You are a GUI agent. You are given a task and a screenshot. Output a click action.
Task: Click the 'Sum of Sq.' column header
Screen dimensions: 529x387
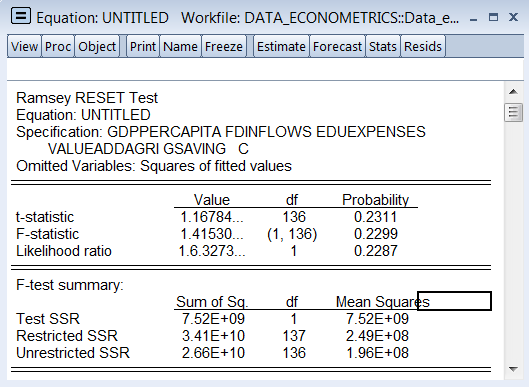[212, 302]
